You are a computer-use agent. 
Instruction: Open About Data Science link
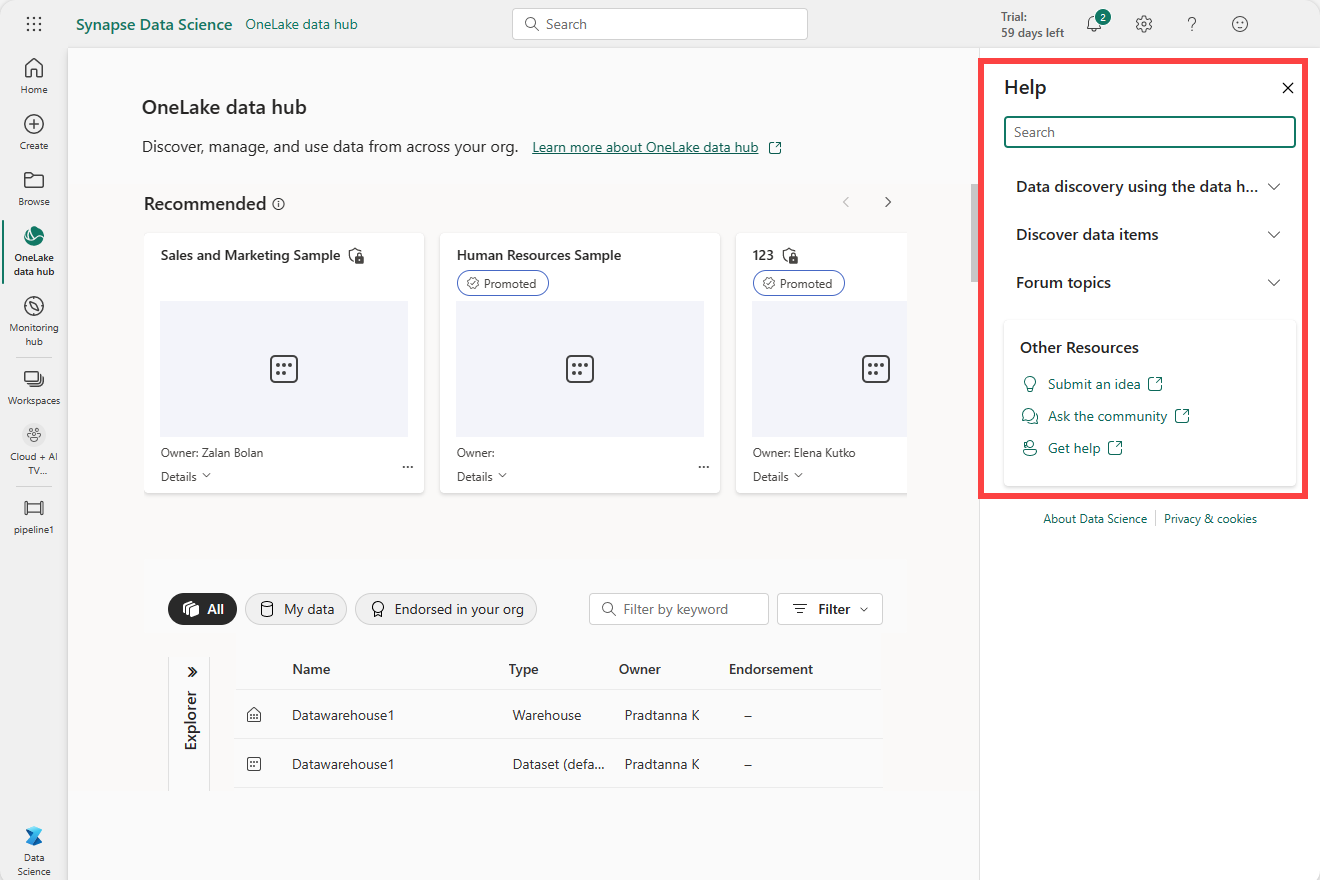point(1095,519)
